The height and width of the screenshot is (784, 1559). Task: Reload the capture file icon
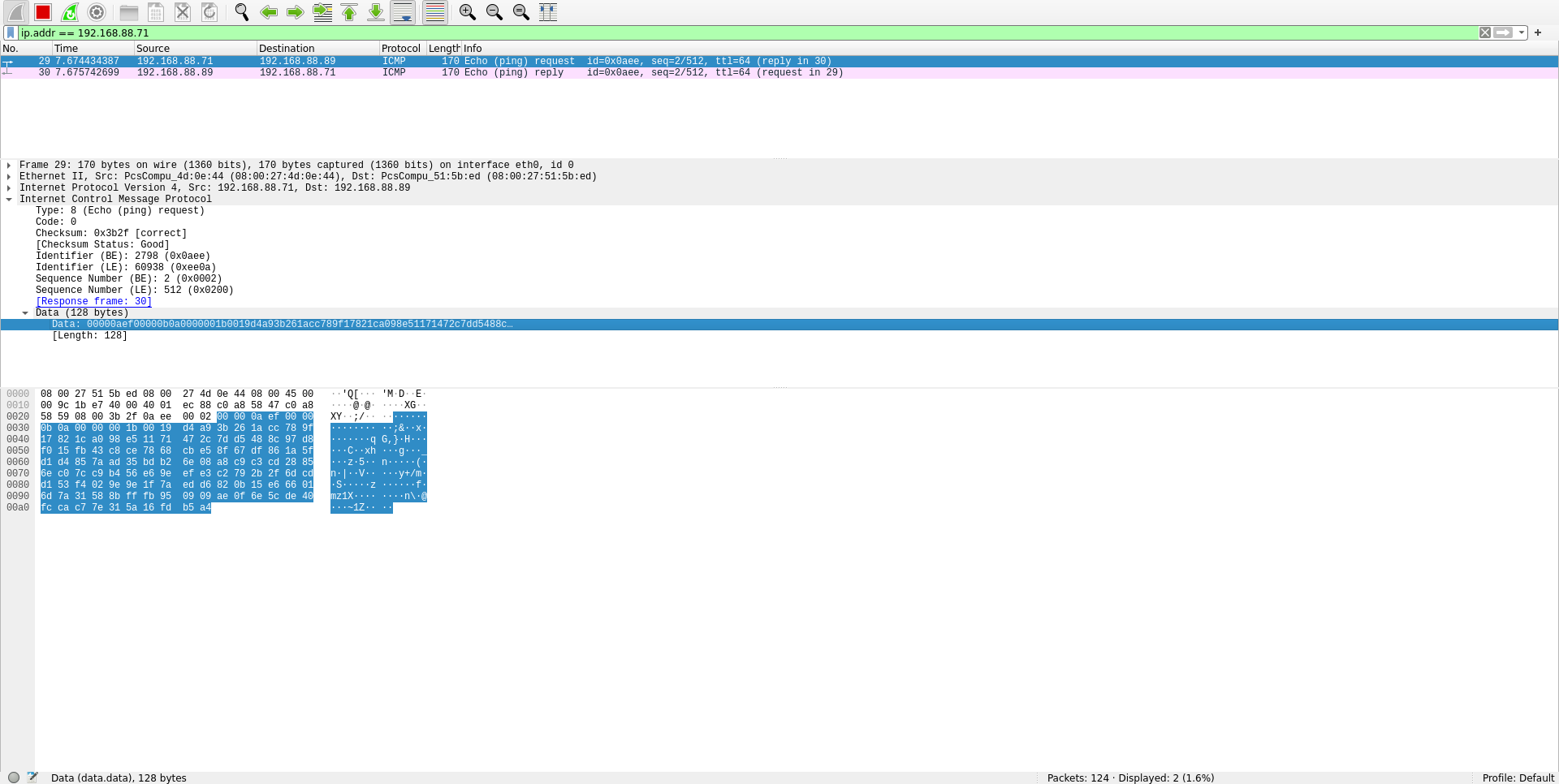tap(209, 12)
